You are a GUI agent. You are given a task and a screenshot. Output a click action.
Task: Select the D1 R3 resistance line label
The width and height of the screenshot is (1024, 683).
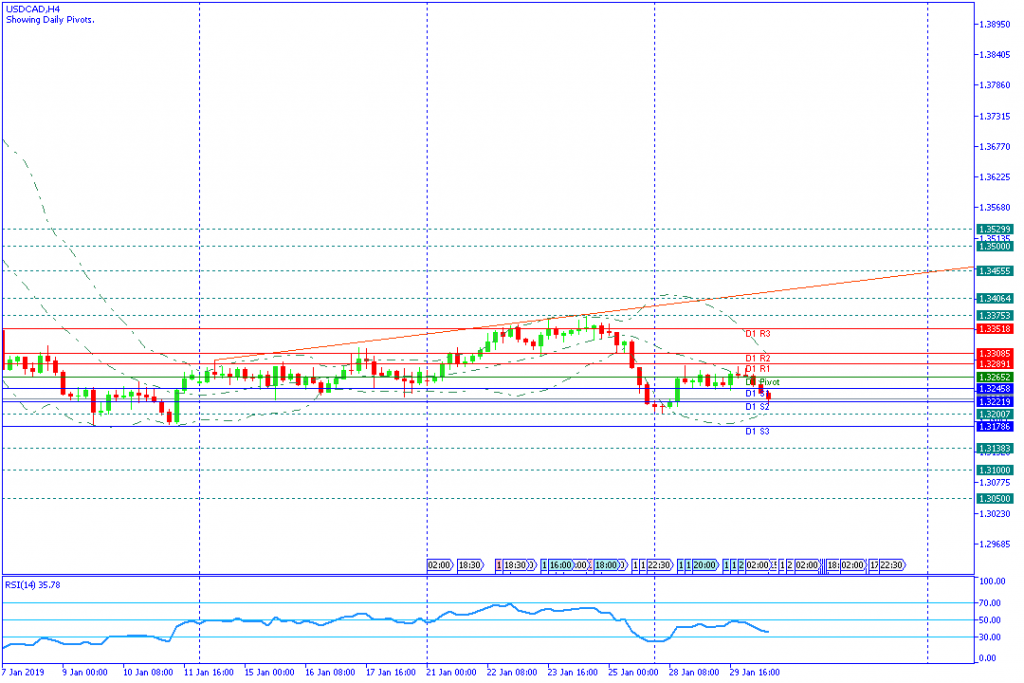coord(757,333)
